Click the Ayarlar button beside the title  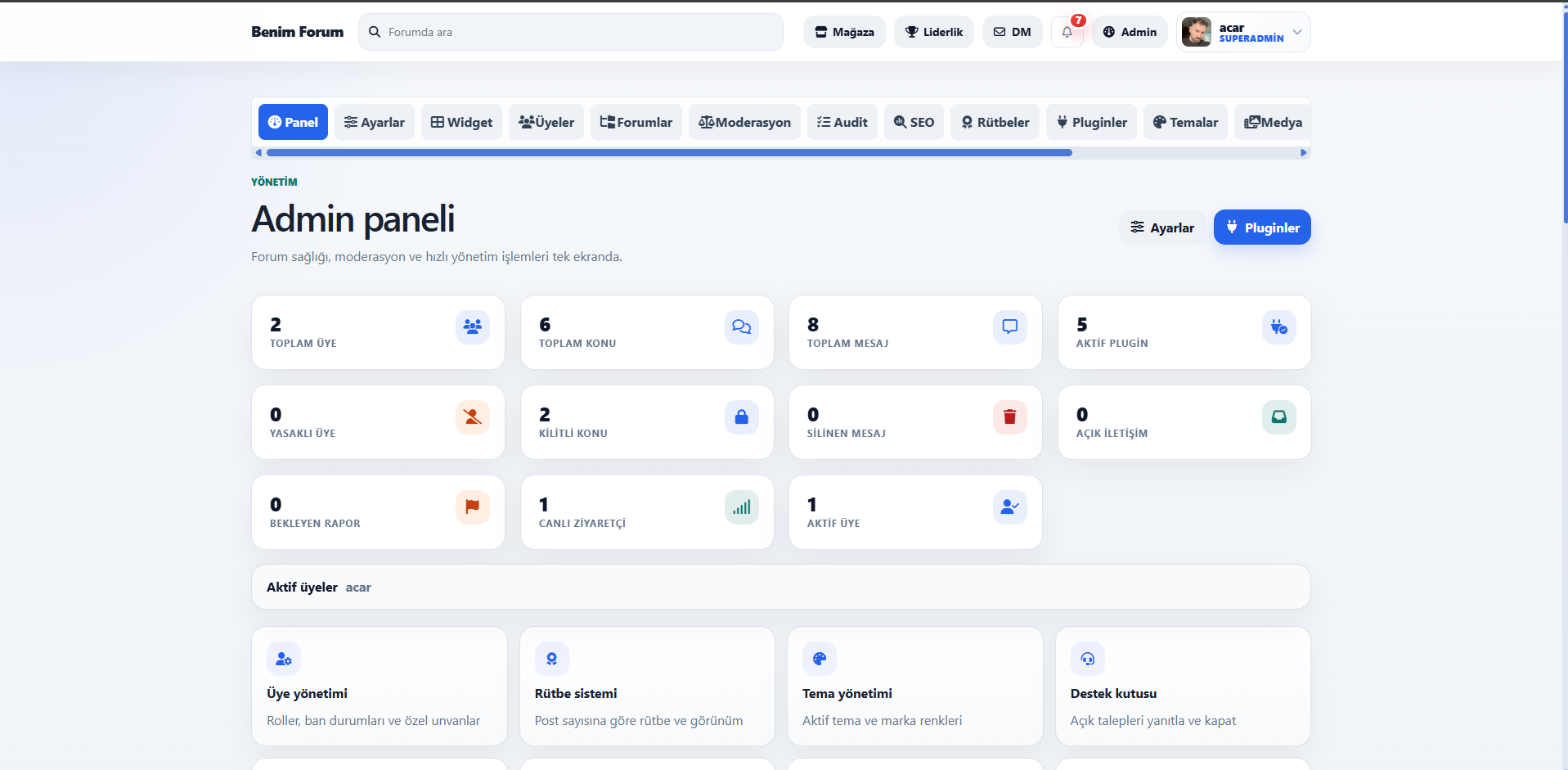coord(1161,227)
